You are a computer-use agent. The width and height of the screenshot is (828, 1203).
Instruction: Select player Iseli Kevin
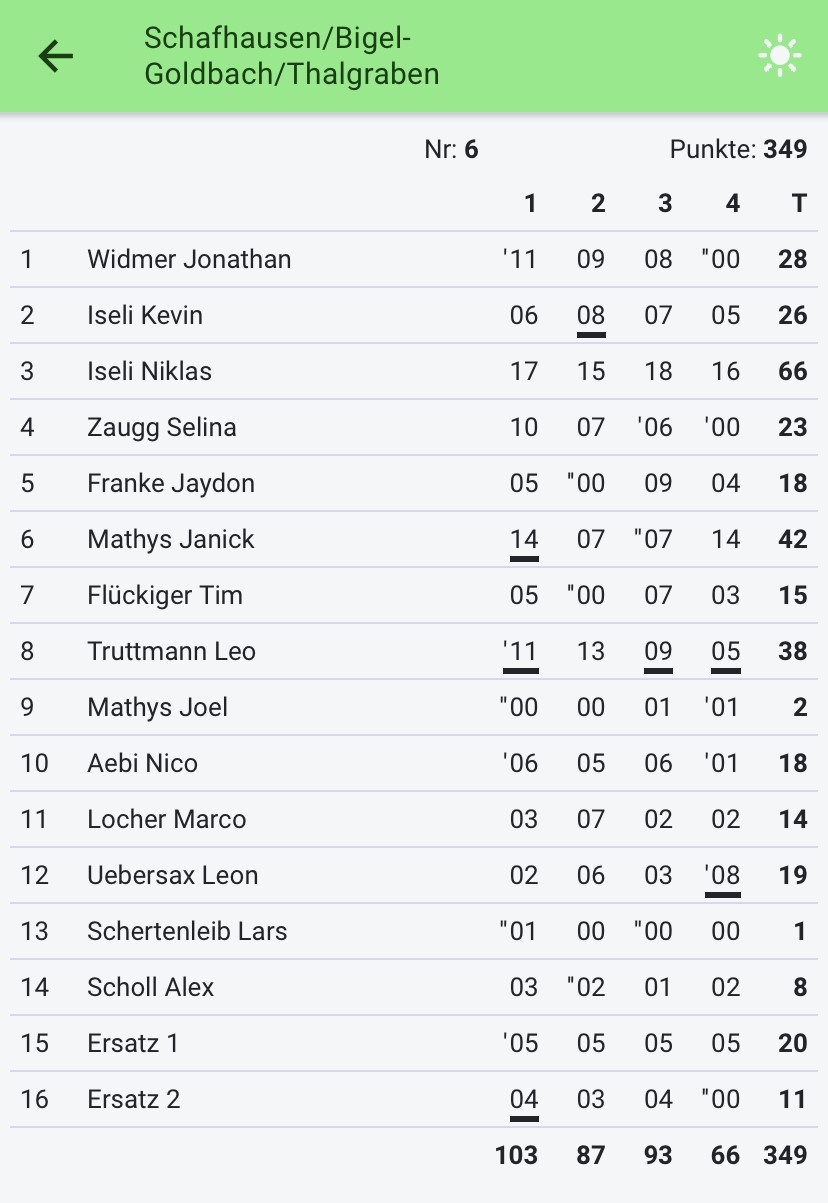[145, 315]
